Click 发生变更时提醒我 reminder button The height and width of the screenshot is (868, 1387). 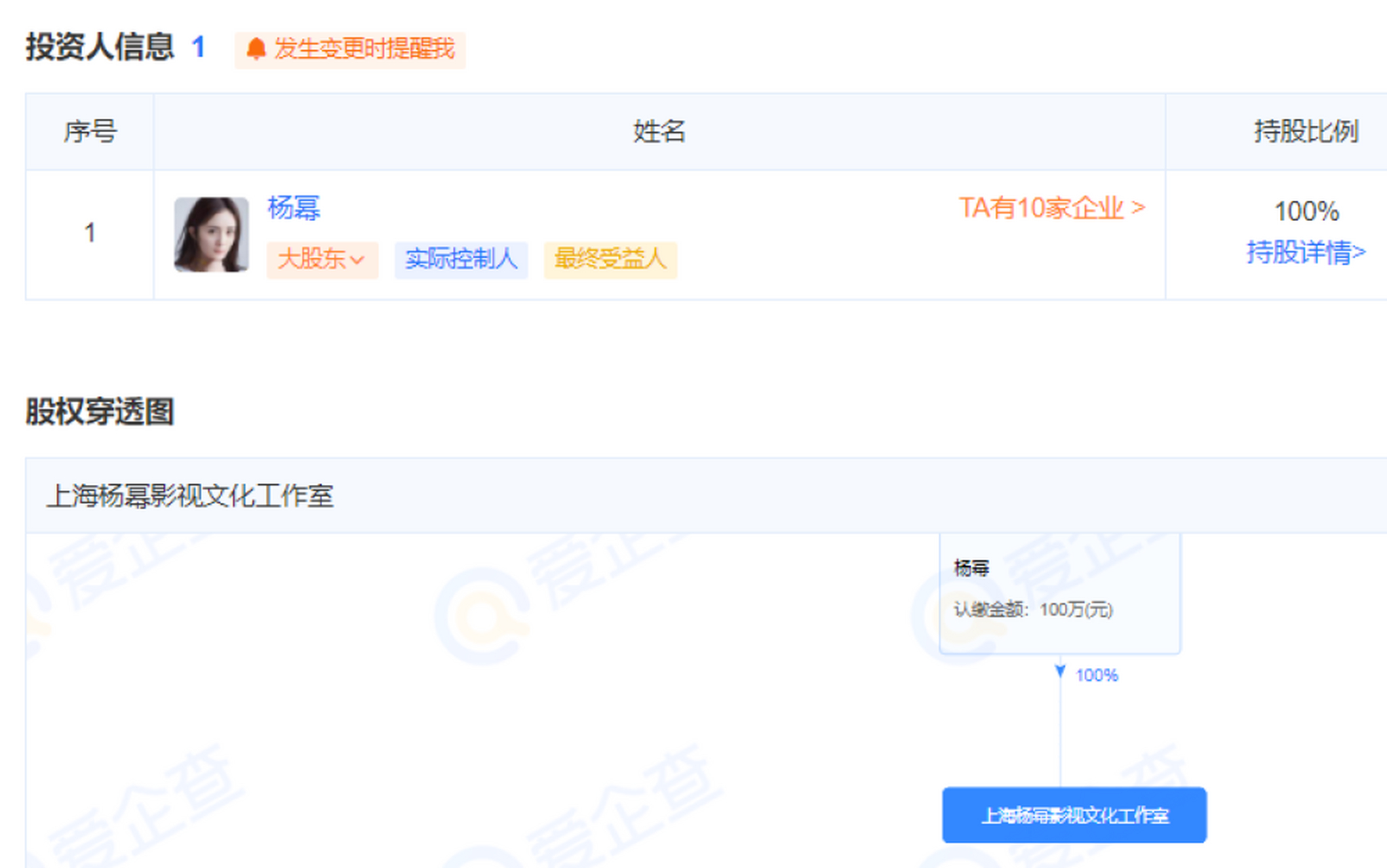tap(350, 50)
